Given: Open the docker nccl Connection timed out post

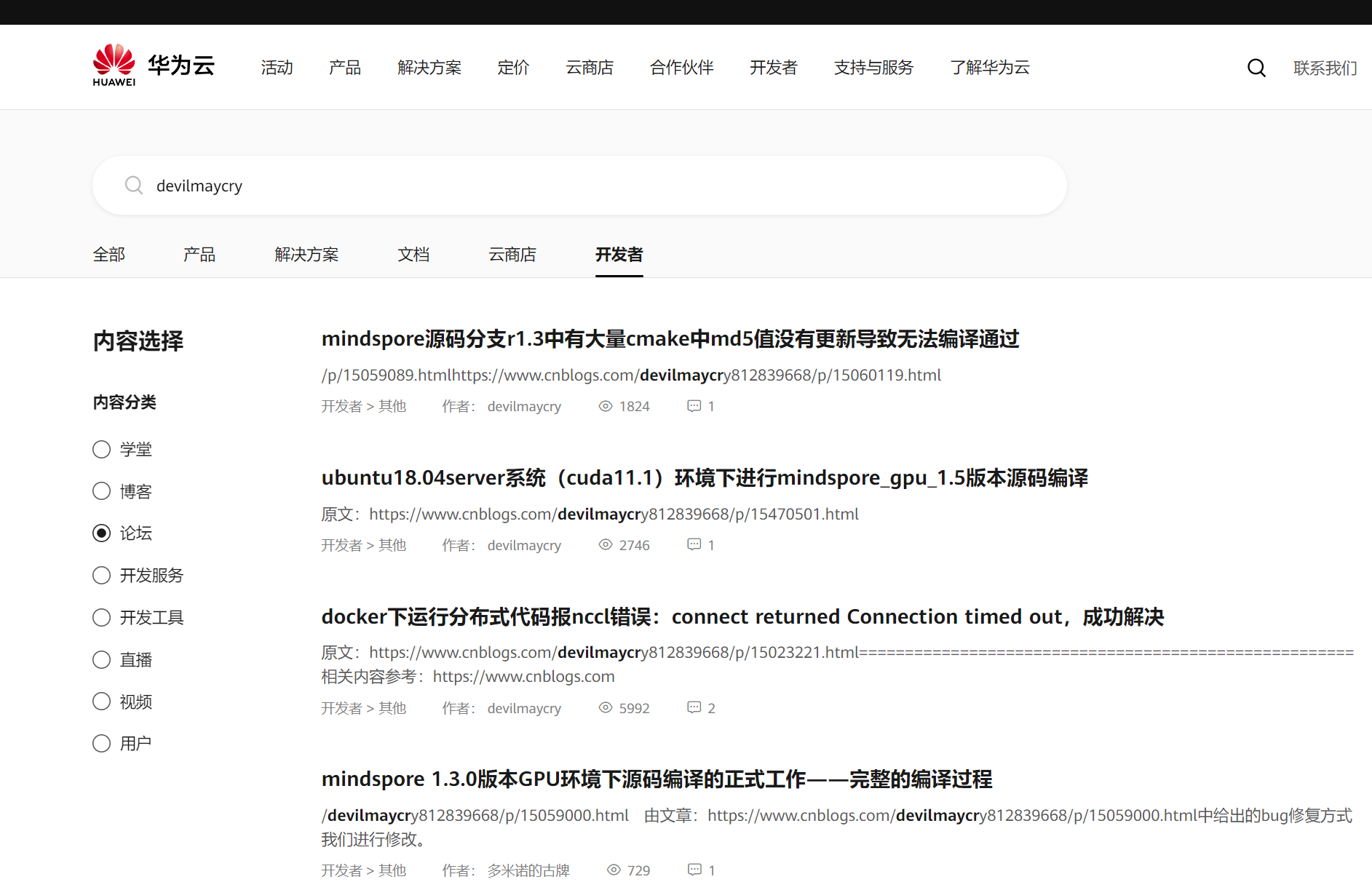Looking at the screenshot, I should pos(742,617).
